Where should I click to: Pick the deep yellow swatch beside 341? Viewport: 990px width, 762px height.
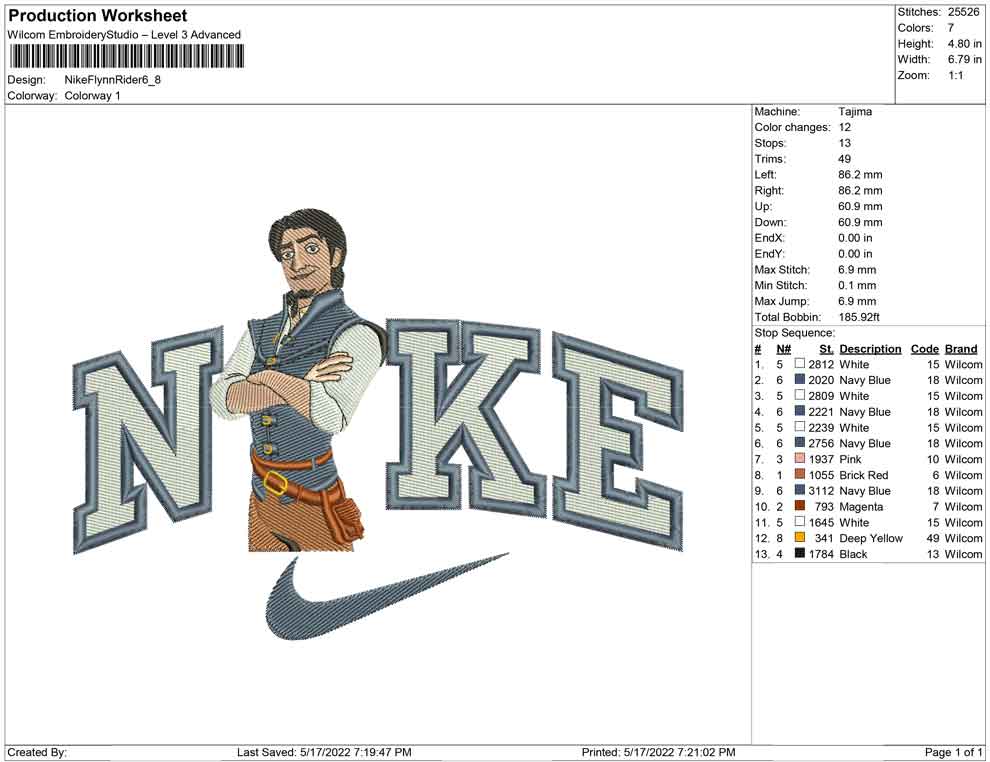coord(800,537)
